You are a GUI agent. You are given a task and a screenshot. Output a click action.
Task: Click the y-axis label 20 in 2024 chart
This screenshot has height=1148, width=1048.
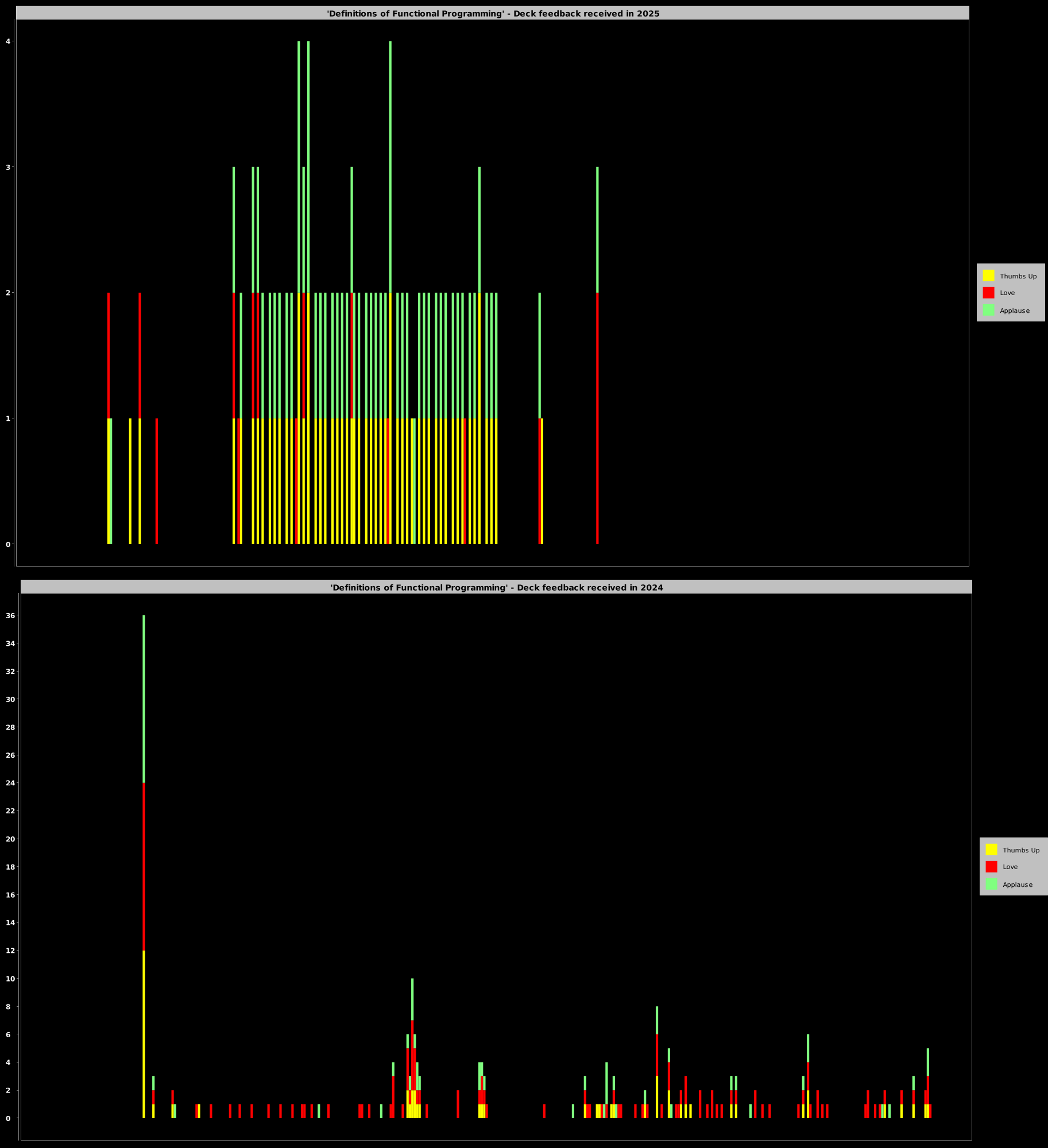pyautogui.click(x=10, y=839)
